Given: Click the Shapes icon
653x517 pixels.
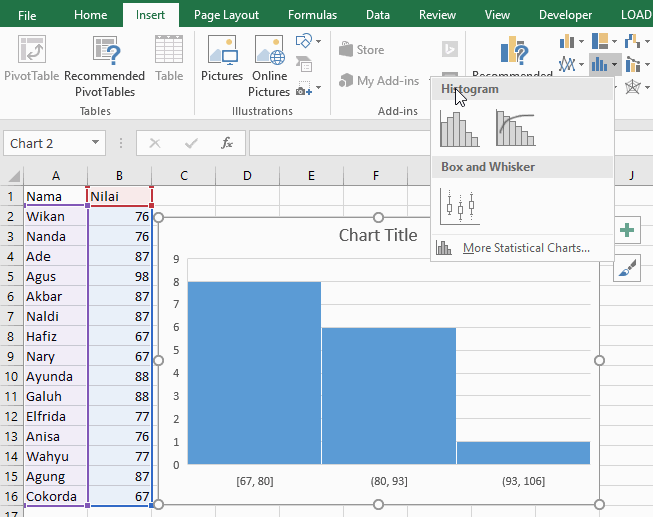Looking at the screenshot, I should click(x=304, y=41).
